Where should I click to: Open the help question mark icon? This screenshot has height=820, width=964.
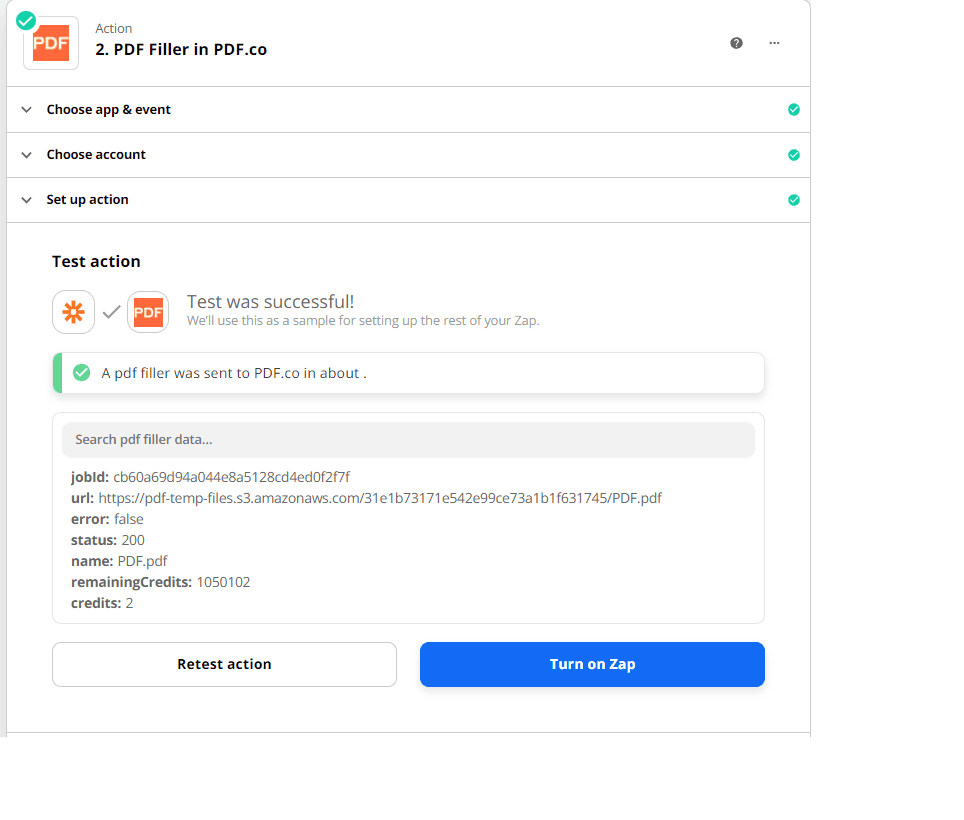click(736, 43)
